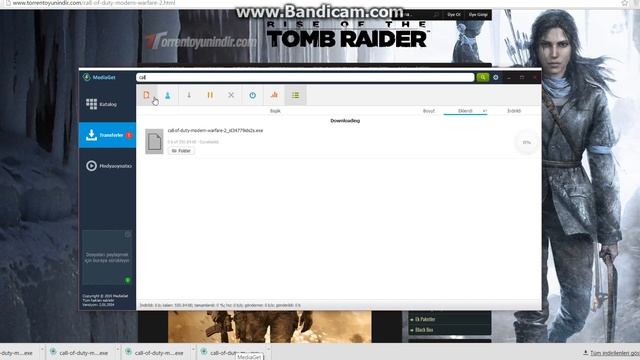Image resolution: width=640 pixels, height=360 pixels.
Task: Select the Transferler sidebar tab
Action: (107, 135)
